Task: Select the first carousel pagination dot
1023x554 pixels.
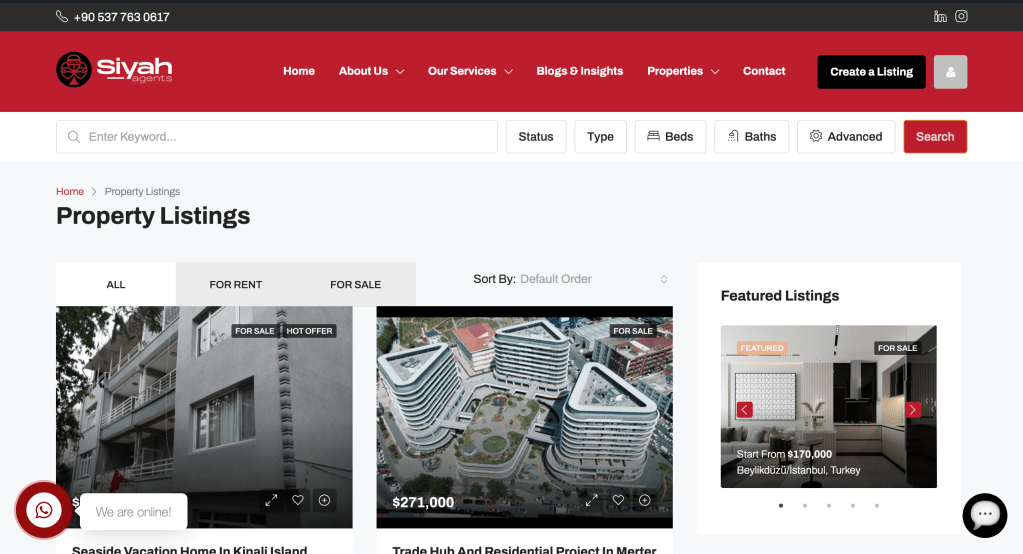Action: click(x=781, y=506)
